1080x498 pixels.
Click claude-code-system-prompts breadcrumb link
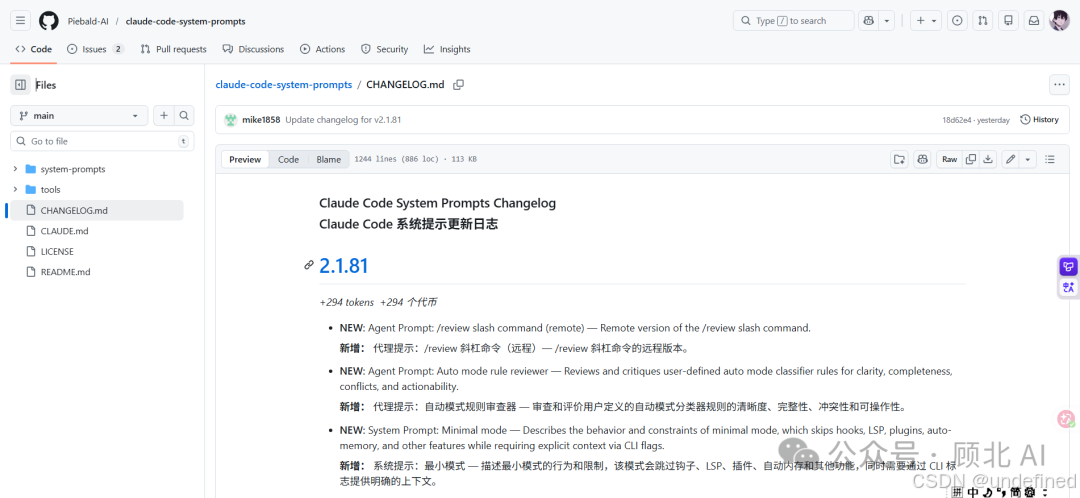click(x=284, y=85)
